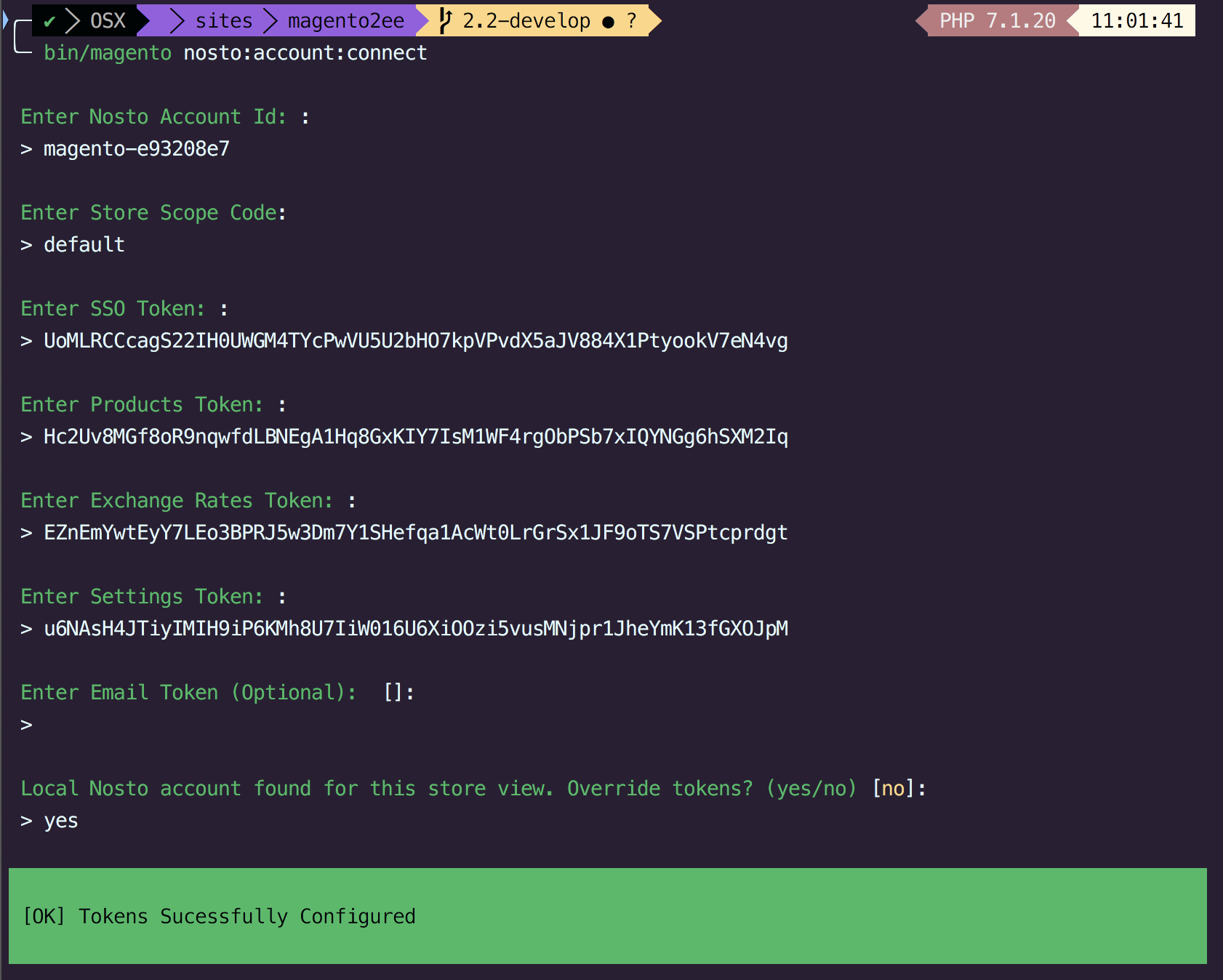The height and width of the screenshot is (980, 1223).
Task: Click the magento2ee directory segment
Action: click(345, 21)
